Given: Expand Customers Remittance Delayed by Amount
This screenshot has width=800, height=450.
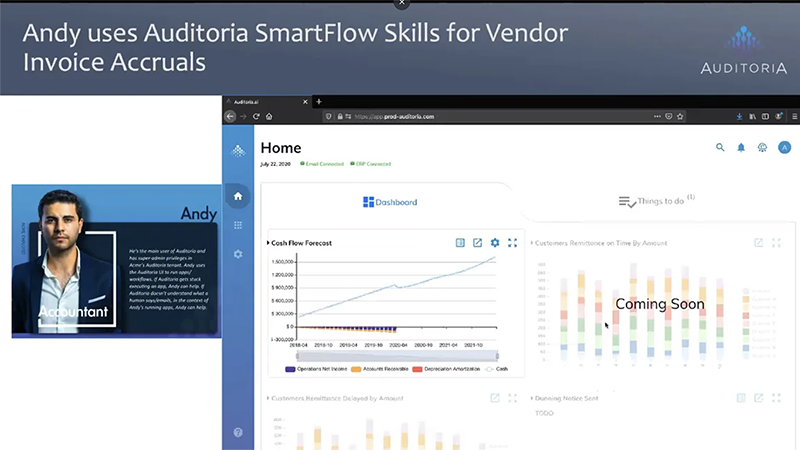Looking at the screenshot, I should coord(268,398).
